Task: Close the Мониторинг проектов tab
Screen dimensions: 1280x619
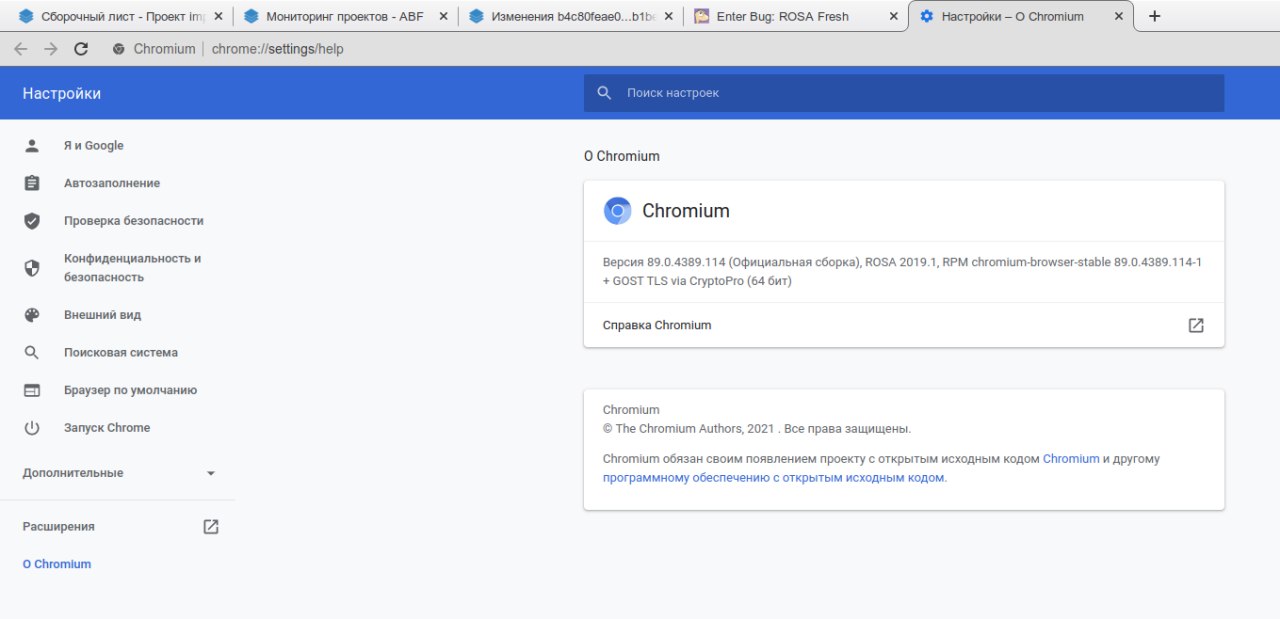Action: [444, 16]
